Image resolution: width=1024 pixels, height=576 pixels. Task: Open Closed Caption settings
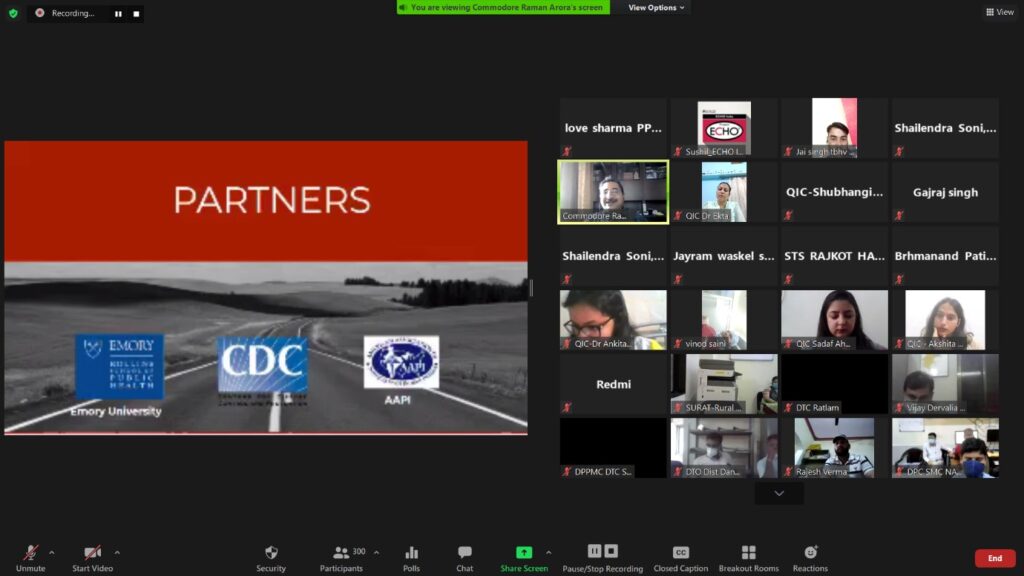pos(680,553)
